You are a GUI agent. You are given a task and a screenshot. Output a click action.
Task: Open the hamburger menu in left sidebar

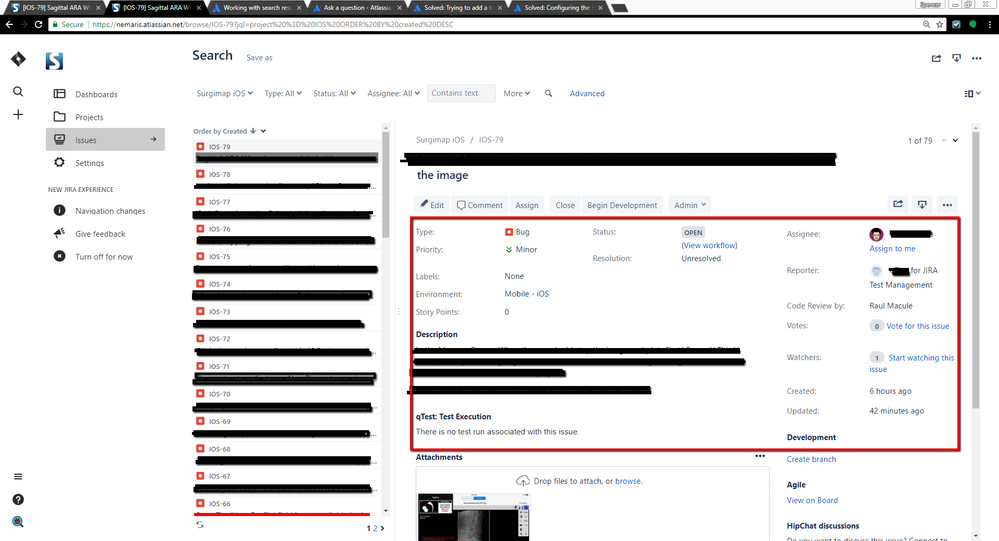18,477
